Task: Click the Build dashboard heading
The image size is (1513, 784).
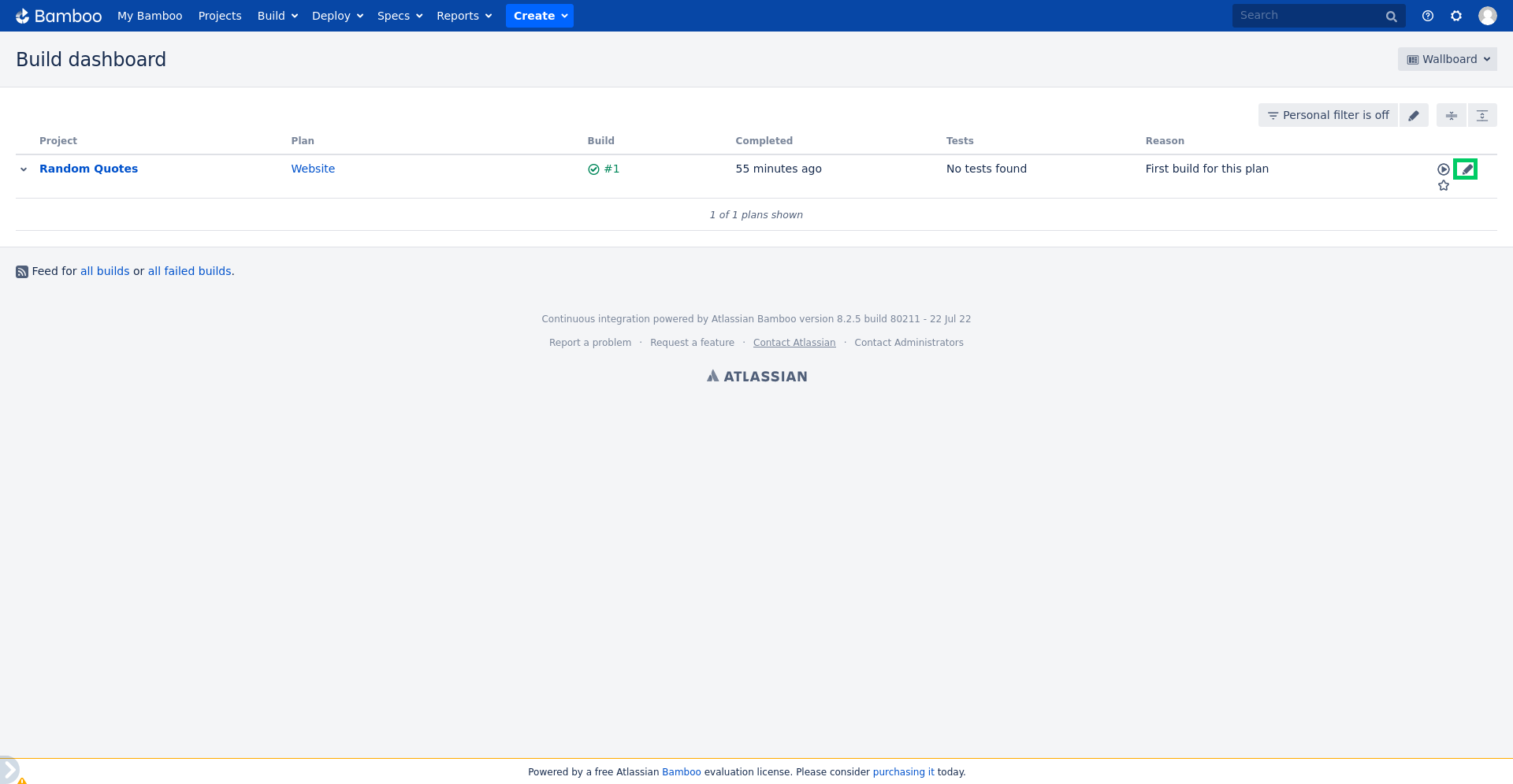Action: coord(91,60)
